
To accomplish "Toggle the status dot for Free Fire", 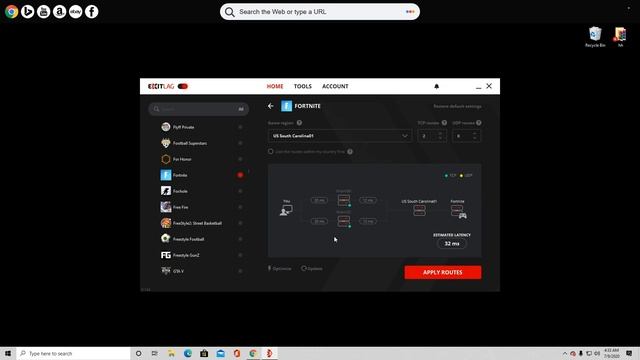I will pyautogui.click(x=240, y=207).
